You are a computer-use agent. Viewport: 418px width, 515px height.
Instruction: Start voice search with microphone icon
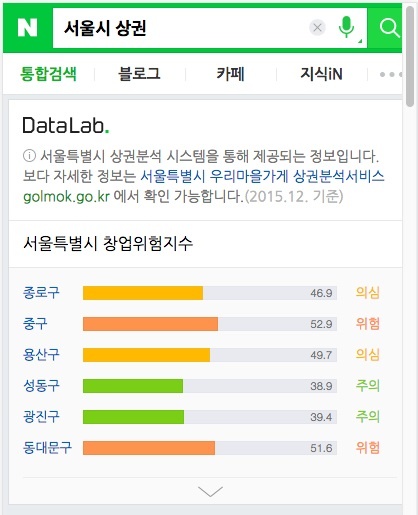347,27
